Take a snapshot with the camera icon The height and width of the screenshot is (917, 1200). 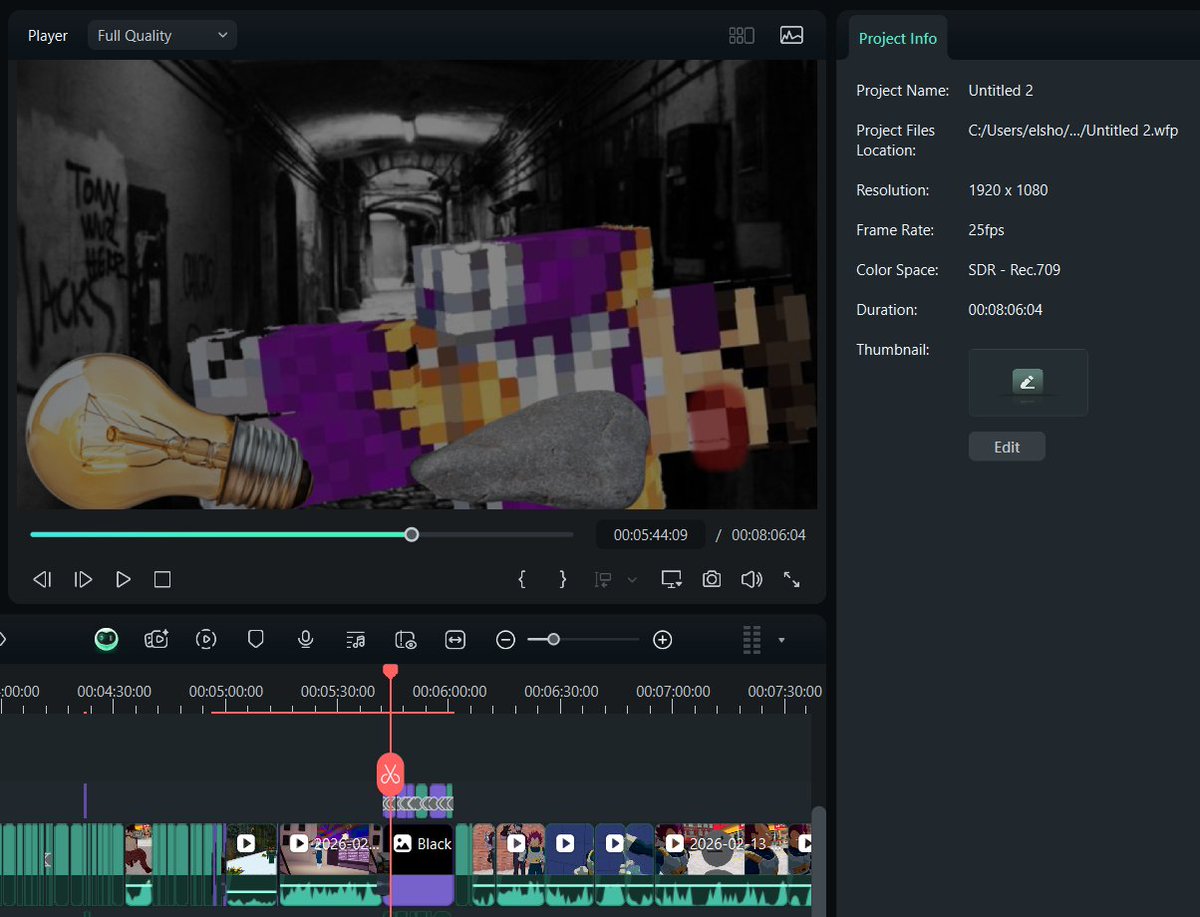point(711,579)
